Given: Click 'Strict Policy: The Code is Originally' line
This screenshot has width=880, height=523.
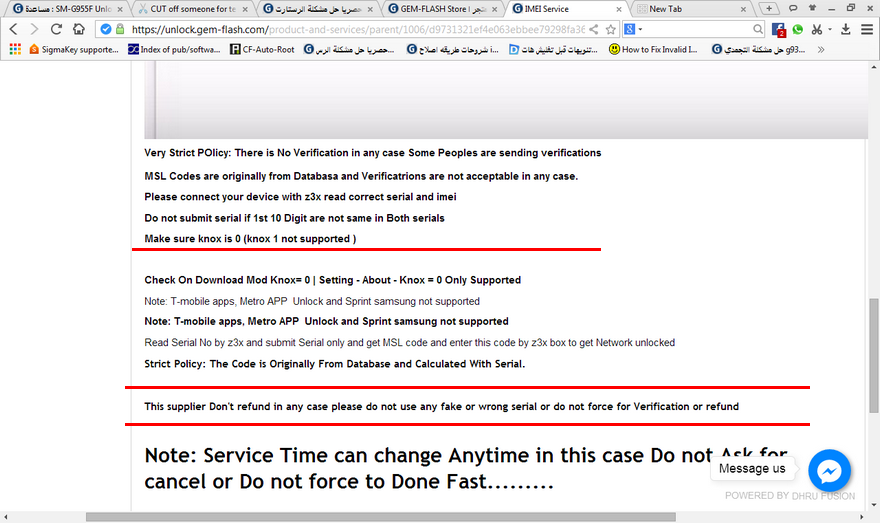Looking at the screenshot, I should point(334,364).
